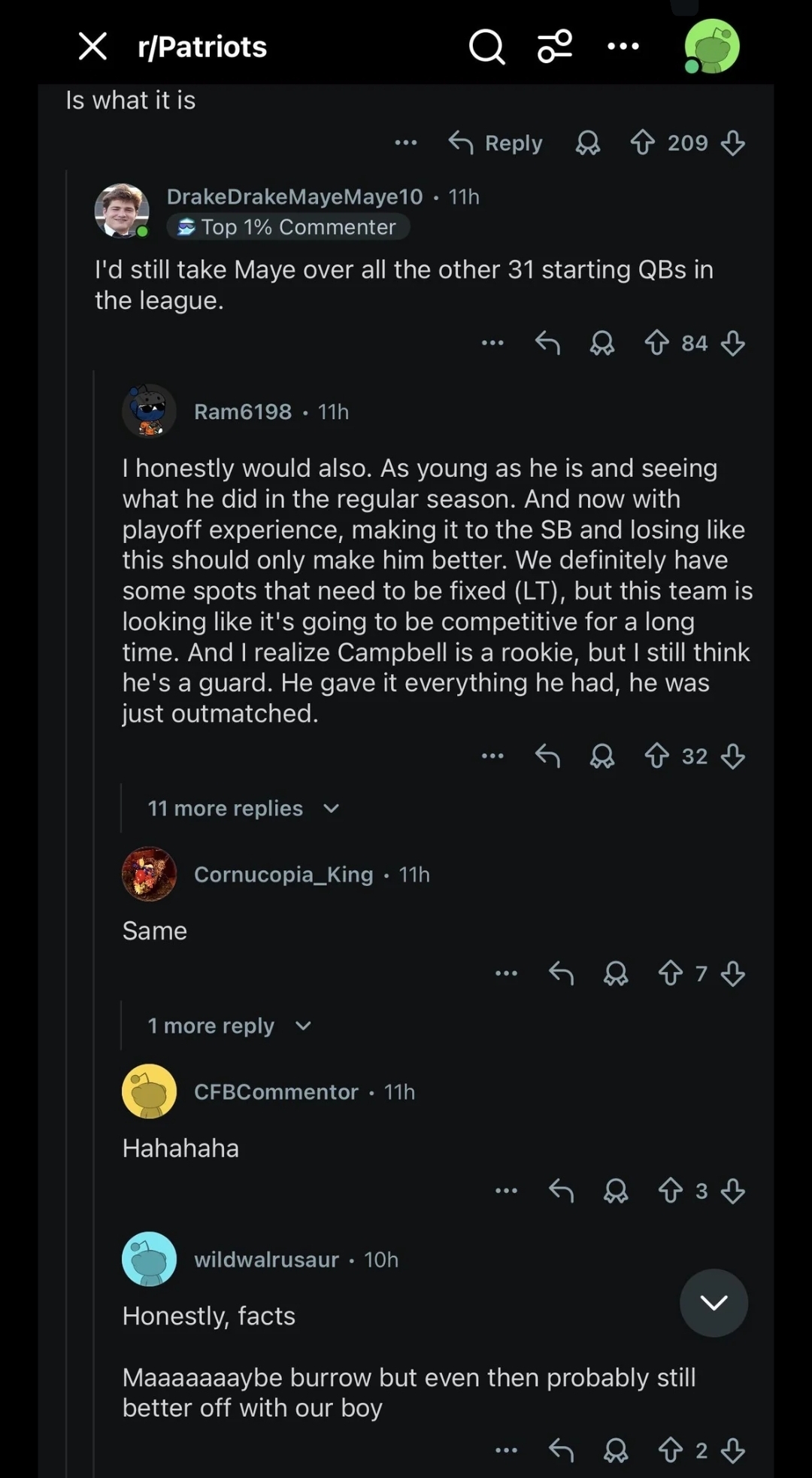812x1478 pixels.
Task: Open DrakeDrakeMayeMaye10's user profile link
Action: (295, 197)
